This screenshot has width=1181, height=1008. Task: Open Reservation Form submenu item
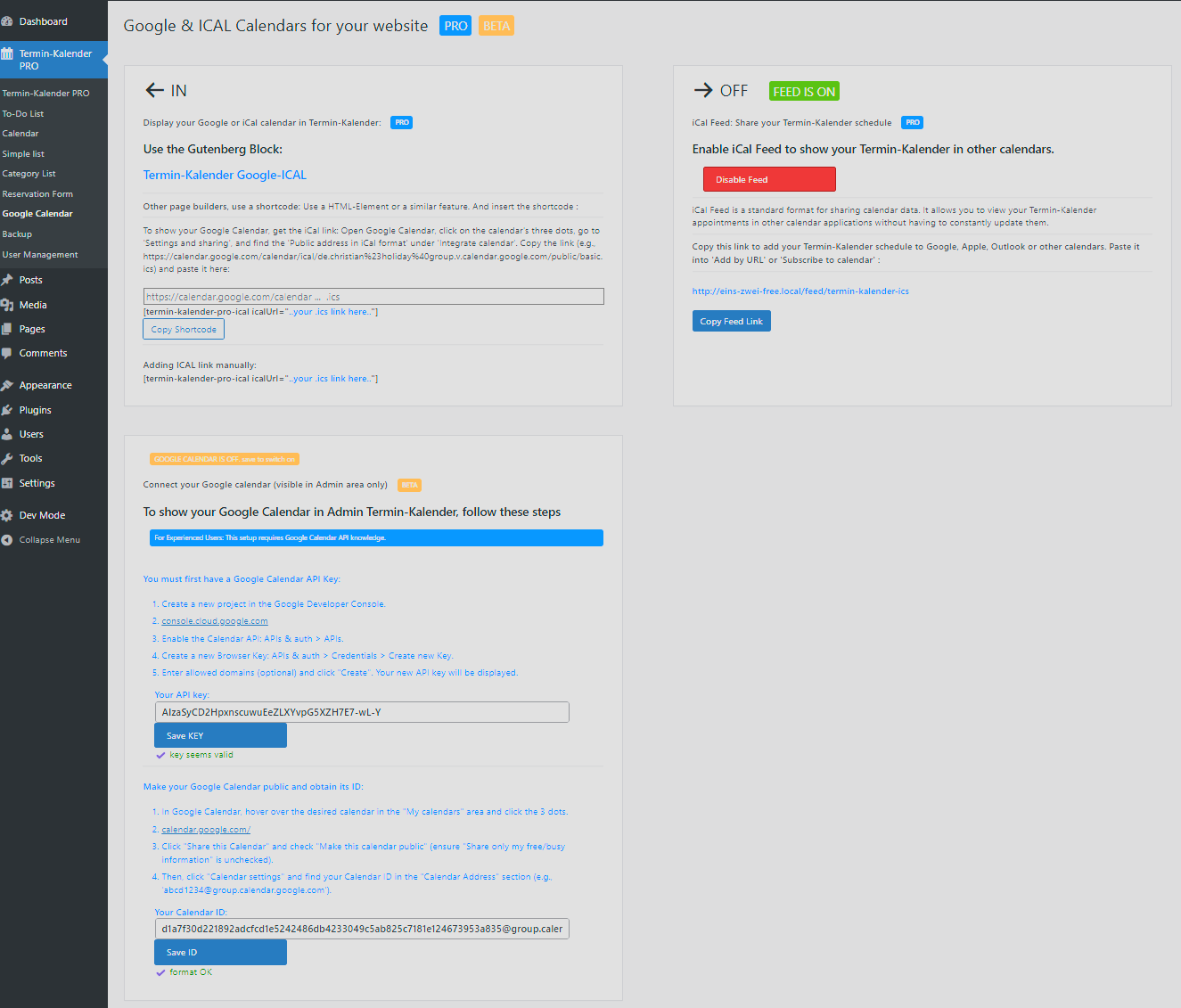pyautogui.click(x=37, y=193)
